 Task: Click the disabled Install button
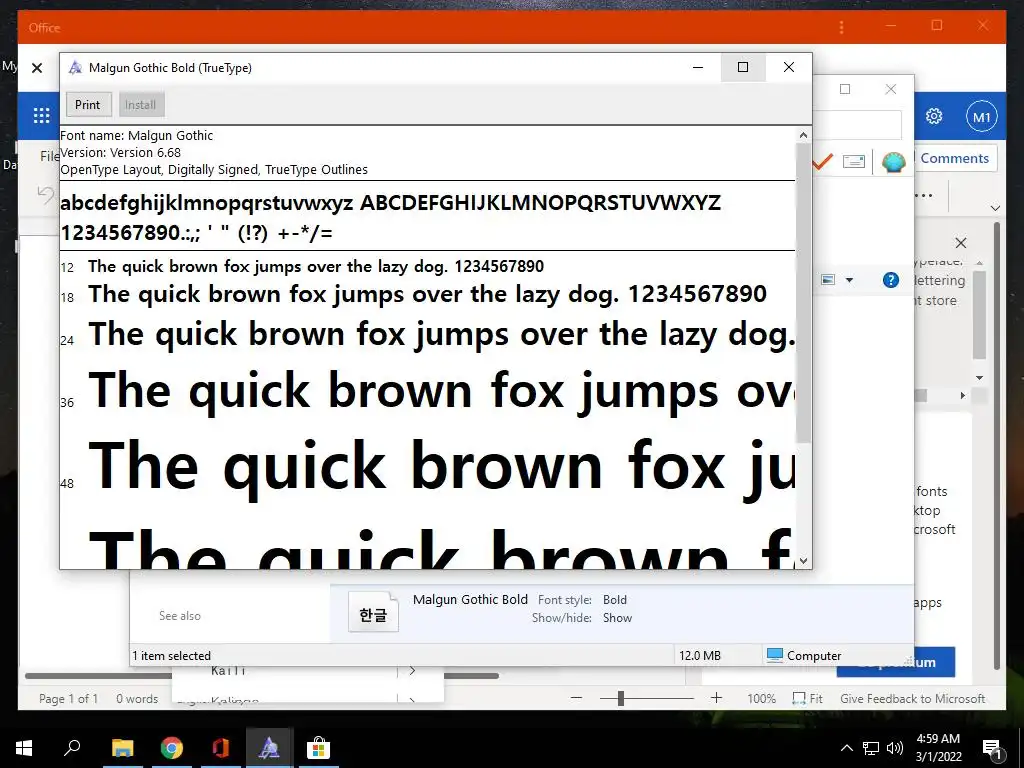pyautogui.click(x=140, y=104)
